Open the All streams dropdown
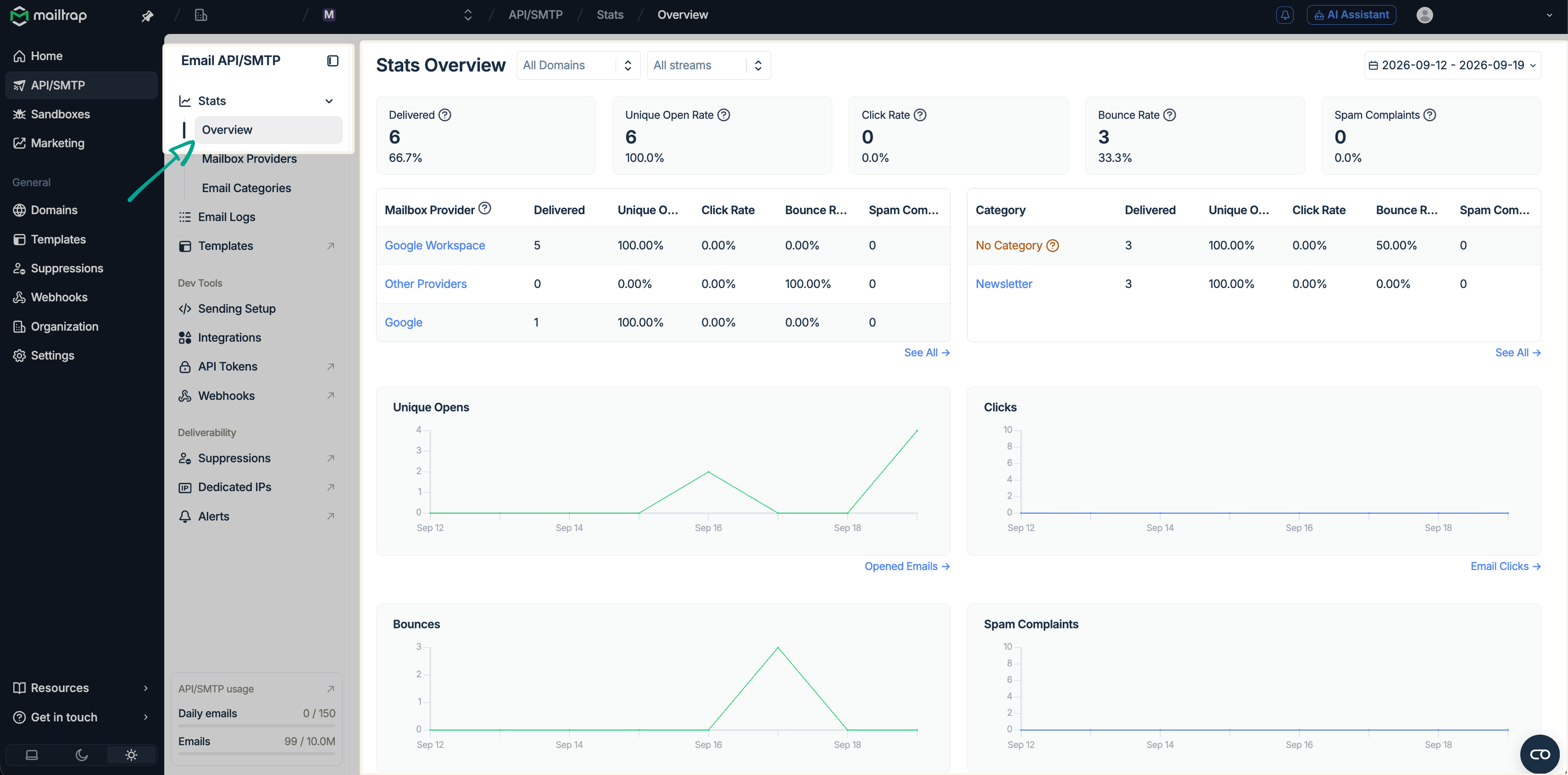1568x775 pixels. point(709,65)
